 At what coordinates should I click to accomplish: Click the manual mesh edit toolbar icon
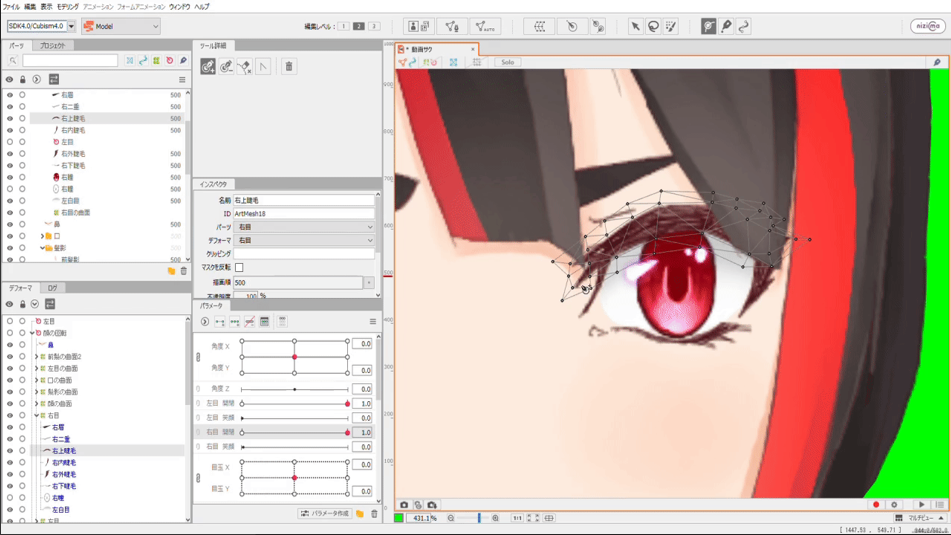click(x=452, y=26)
